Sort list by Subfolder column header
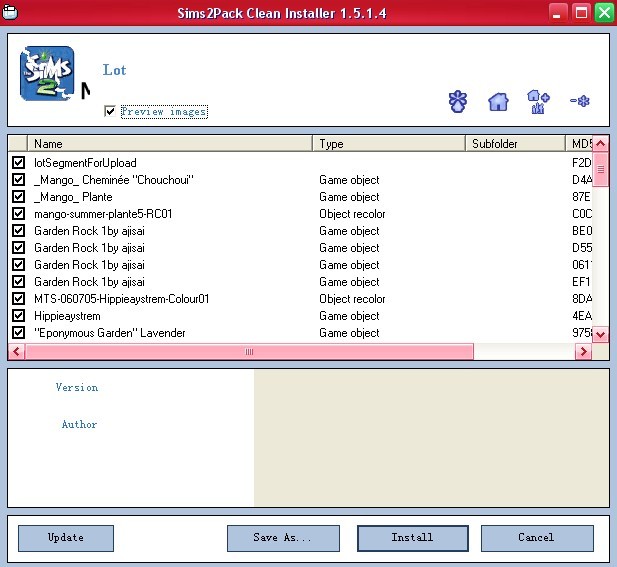Image resolution: width=617 pixels, height=567 pixels. [515, 144]
